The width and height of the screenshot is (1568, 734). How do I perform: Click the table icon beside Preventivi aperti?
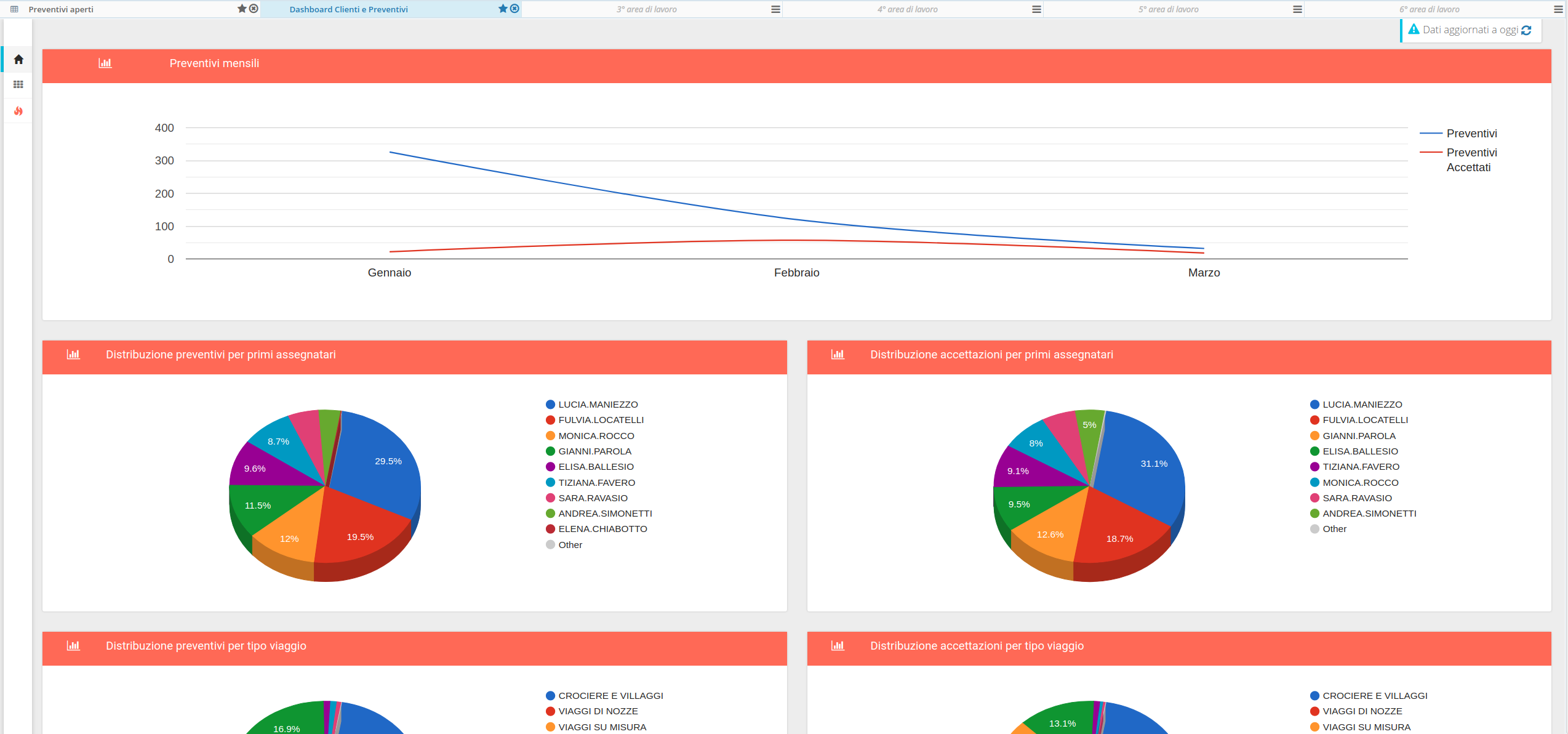14,9
